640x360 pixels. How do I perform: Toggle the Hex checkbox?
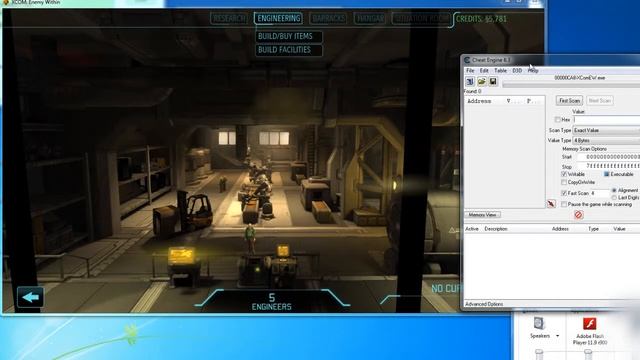558,120
